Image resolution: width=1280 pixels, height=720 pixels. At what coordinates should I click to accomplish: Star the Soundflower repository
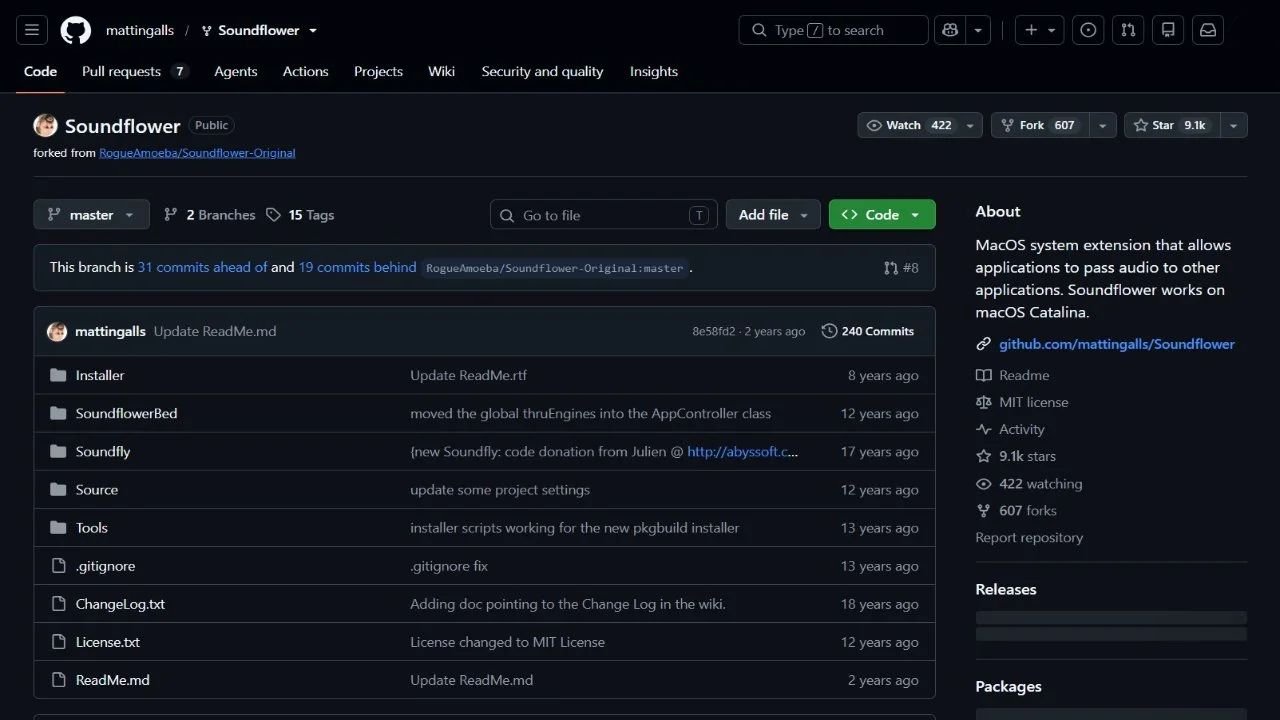[1172, 125]
